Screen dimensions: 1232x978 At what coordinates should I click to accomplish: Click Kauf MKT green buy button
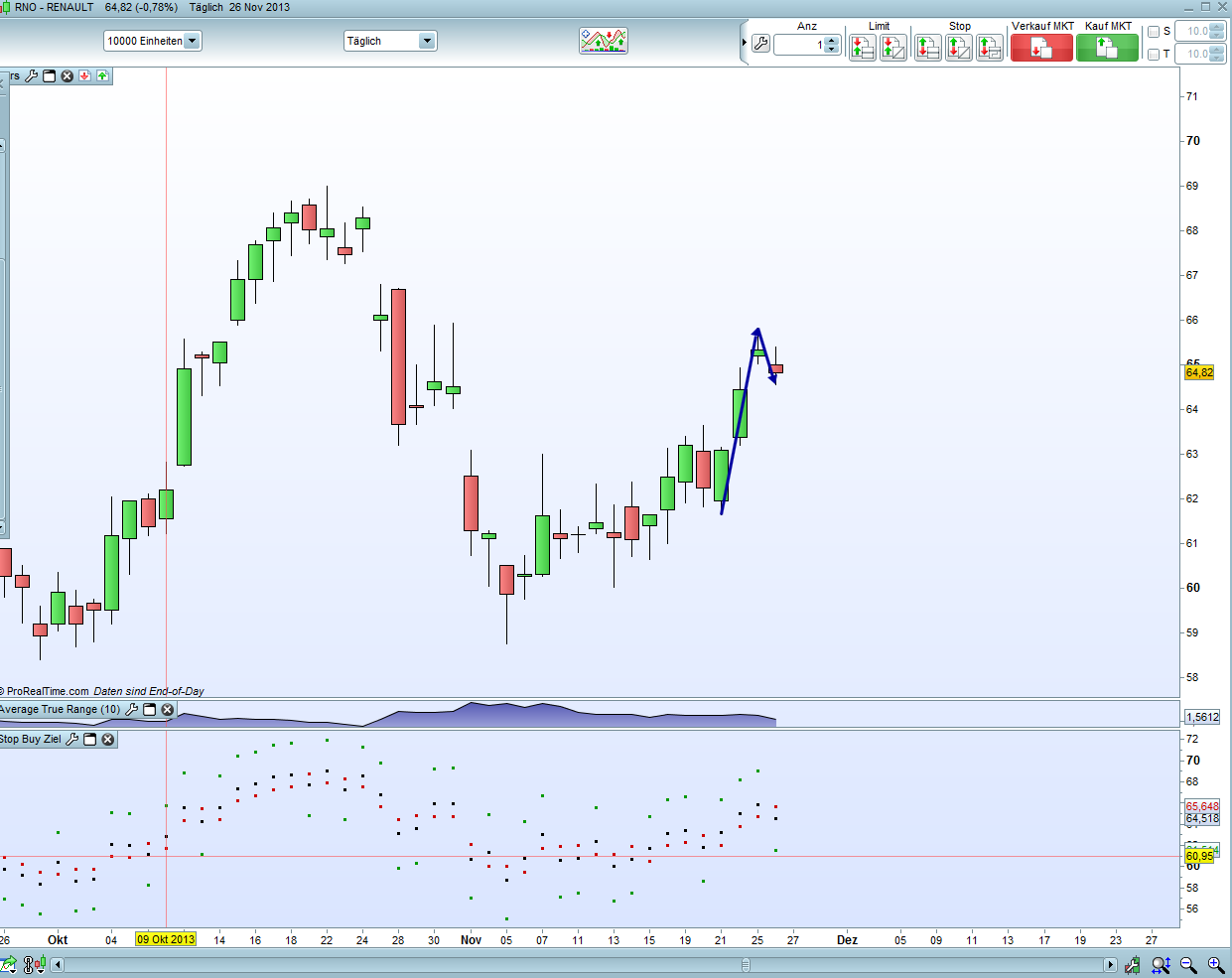[x=1107, y=48]
